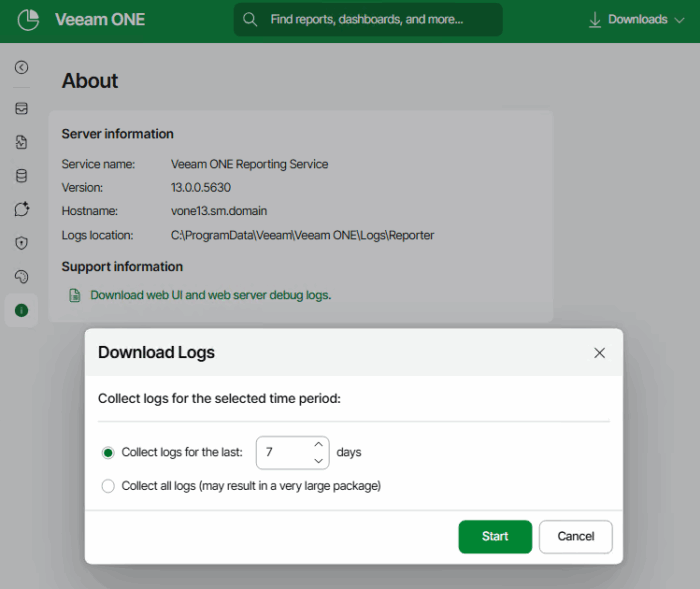The image size is (700, 589).
Task: Open the chat sparkle sidebar icon
Action: click(21, 209)
